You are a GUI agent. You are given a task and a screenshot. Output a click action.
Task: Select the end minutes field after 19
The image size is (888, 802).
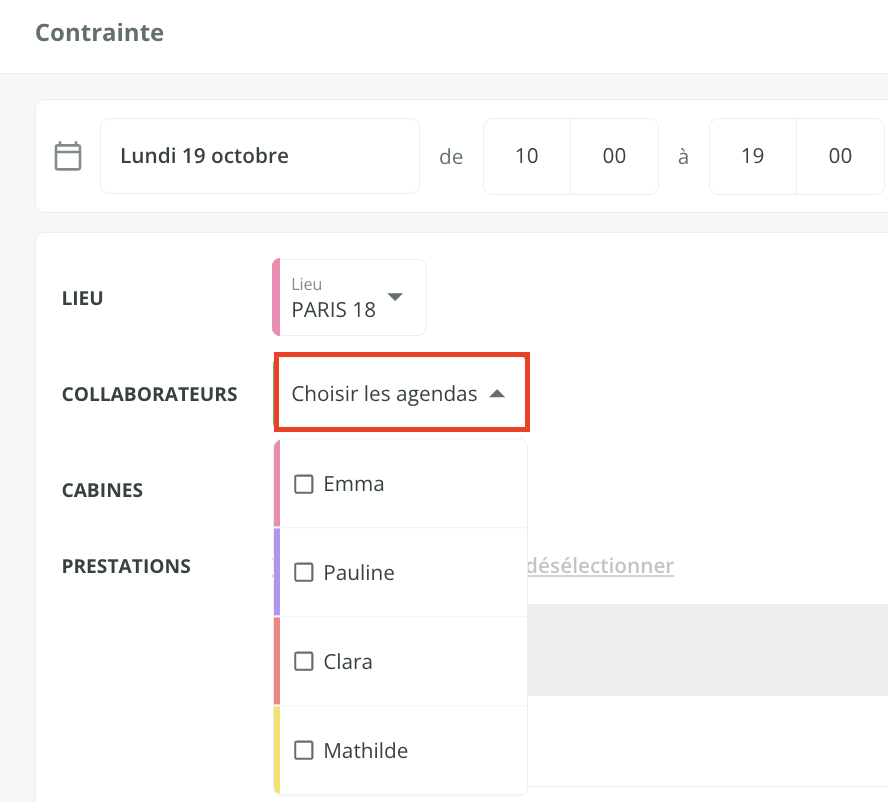click(x=840, y=156)
